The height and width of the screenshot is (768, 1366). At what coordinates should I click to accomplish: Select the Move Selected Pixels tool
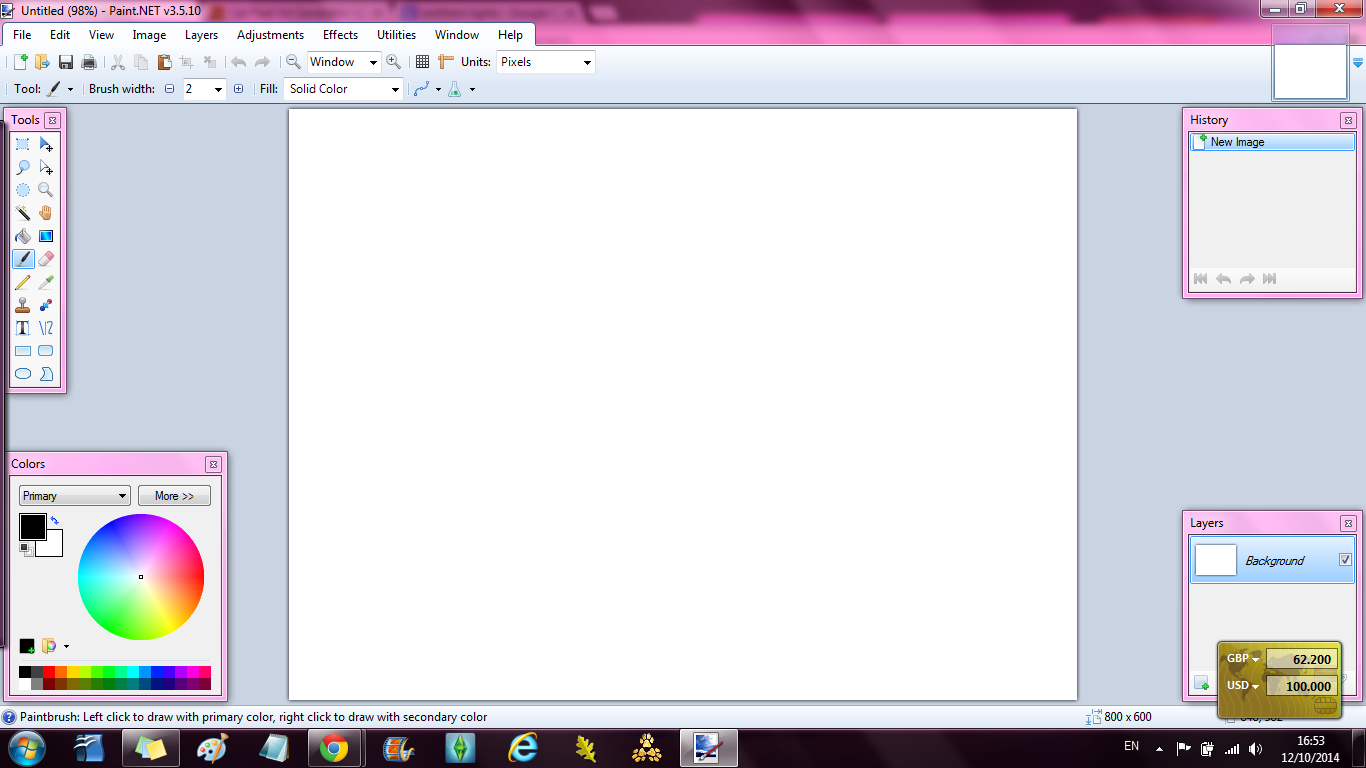click(x=46, y=144)
